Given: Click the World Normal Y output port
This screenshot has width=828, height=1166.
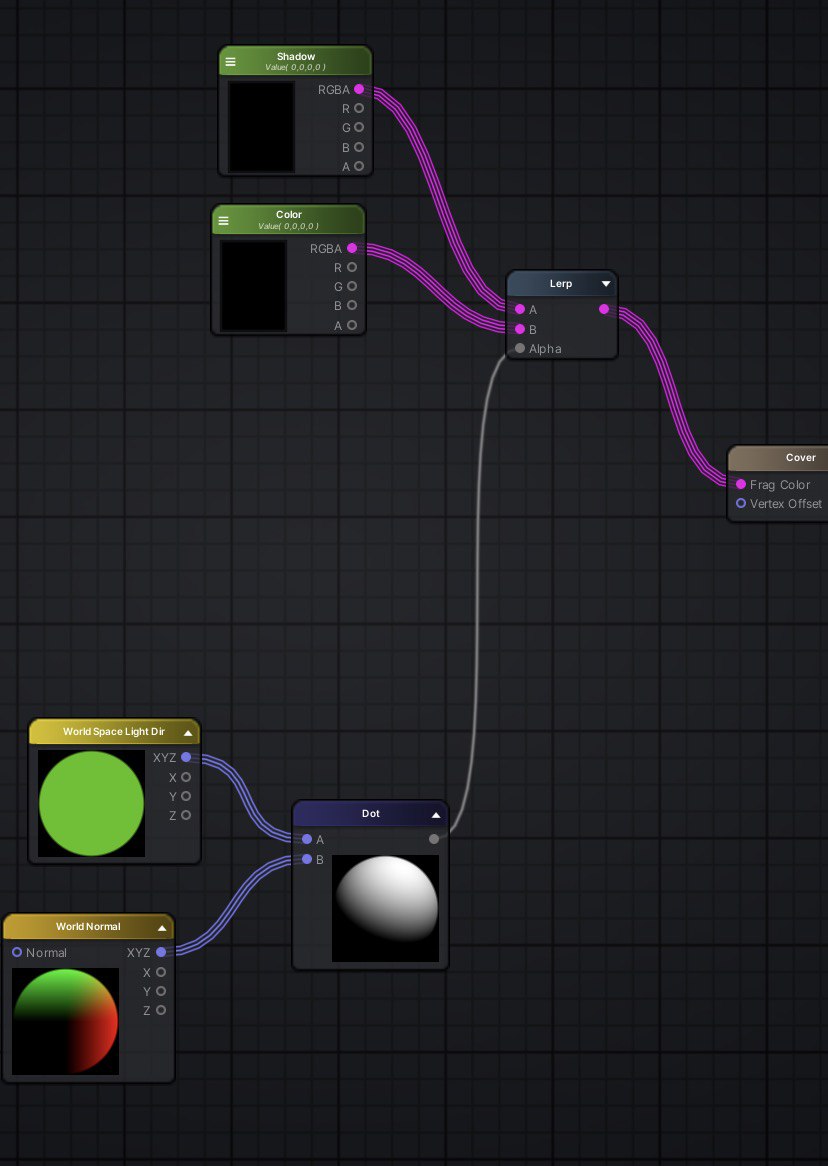Looking at the screenshot, I should (x=161, y=991).
